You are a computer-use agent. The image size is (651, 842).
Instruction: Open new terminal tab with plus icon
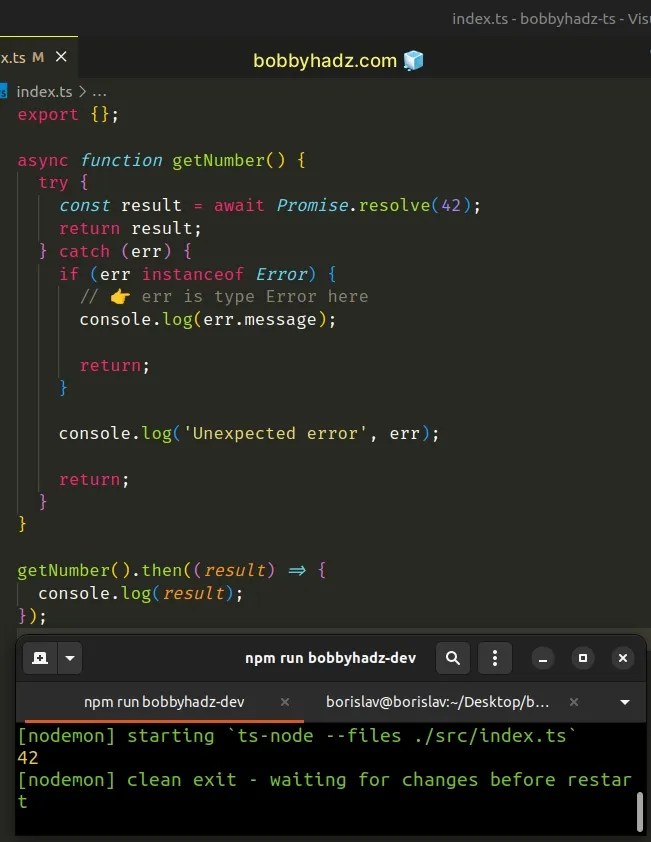click(x=40, y=658)
